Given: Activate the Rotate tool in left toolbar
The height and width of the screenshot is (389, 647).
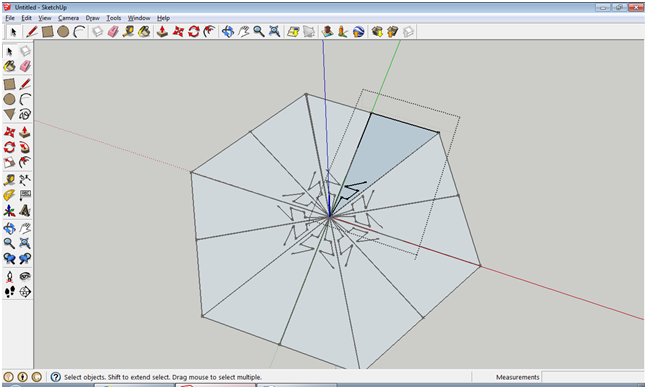Looking at the screenshot, I should pos(9,147).
